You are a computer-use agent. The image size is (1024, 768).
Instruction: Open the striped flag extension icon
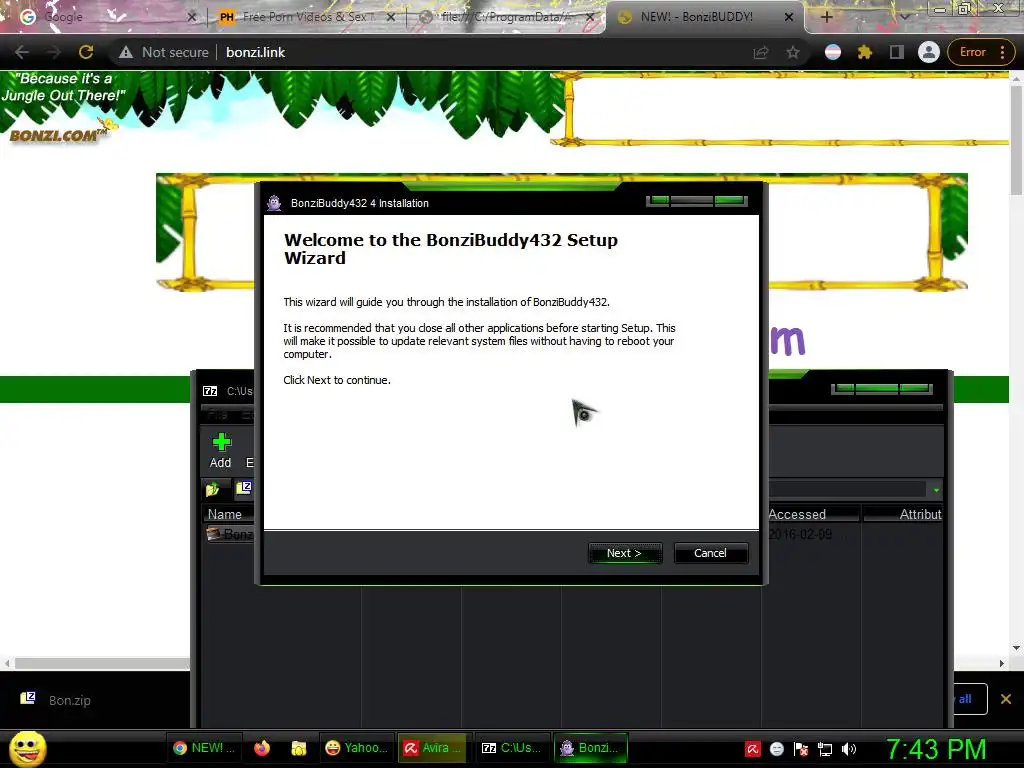coord(833,52)
